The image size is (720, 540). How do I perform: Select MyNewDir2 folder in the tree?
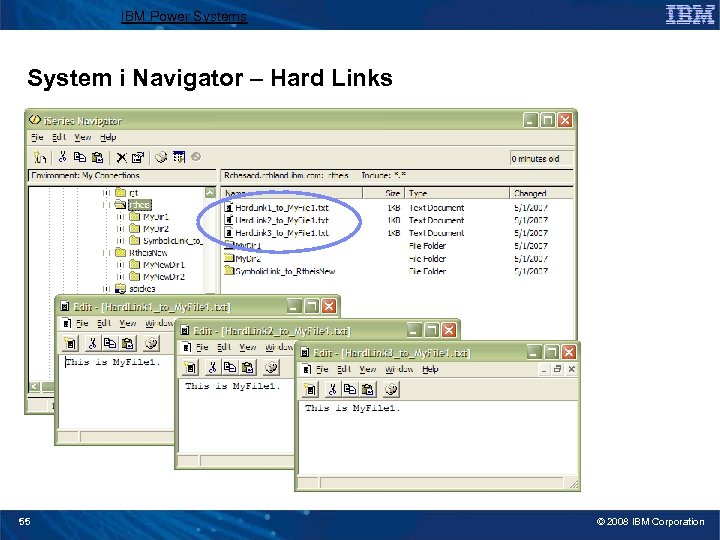coord(164,276)
